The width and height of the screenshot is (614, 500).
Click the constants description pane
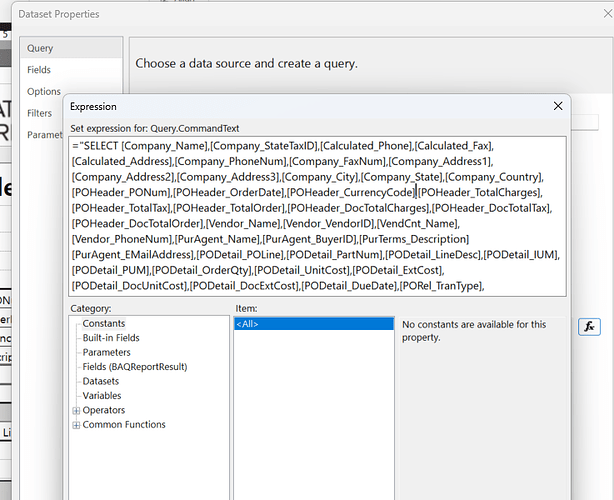click(480, 400)
